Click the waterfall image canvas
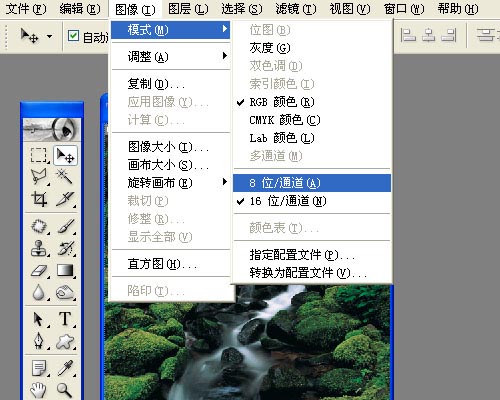 248,343
